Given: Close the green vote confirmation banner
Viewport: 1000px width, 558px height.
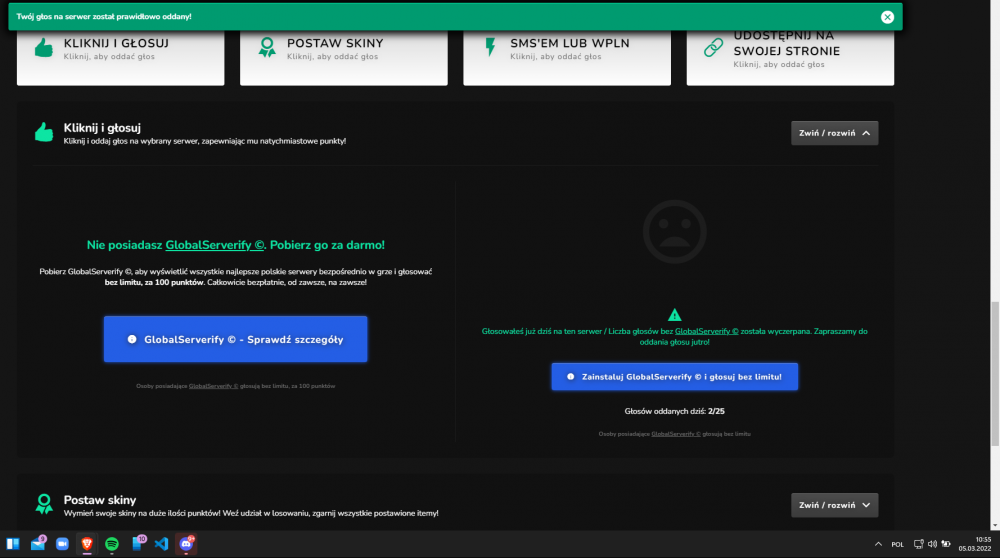Looking at the screenshot, I should tap(887, 17).
